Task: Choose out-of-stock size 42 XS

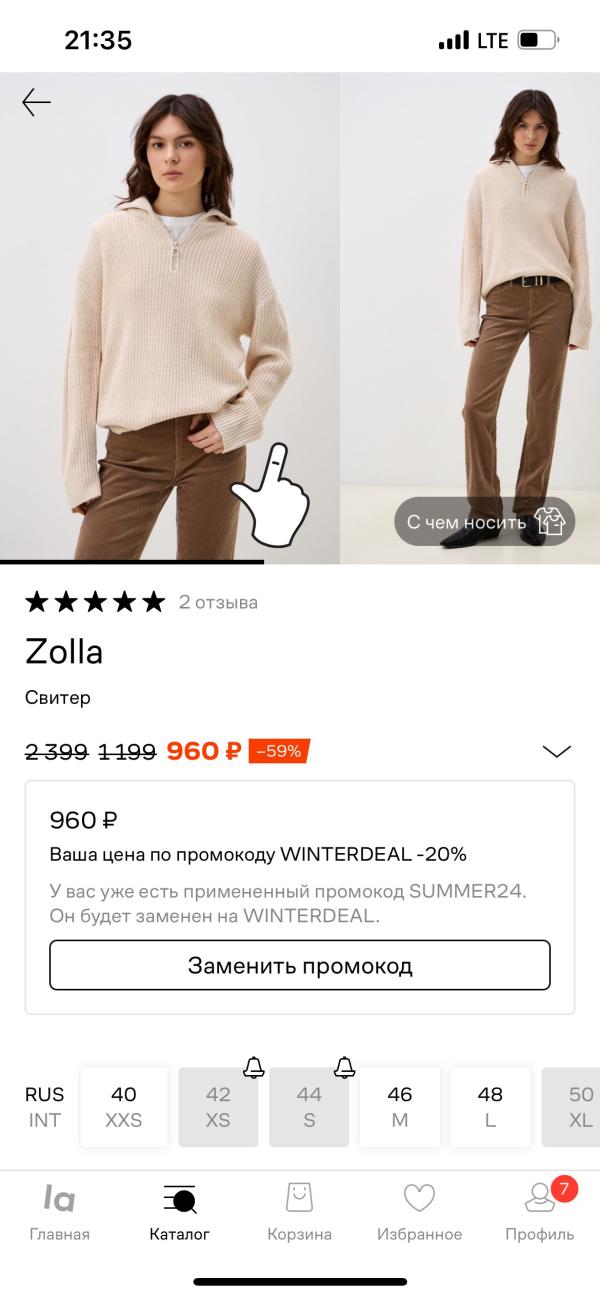Action: coord(218,1107)
